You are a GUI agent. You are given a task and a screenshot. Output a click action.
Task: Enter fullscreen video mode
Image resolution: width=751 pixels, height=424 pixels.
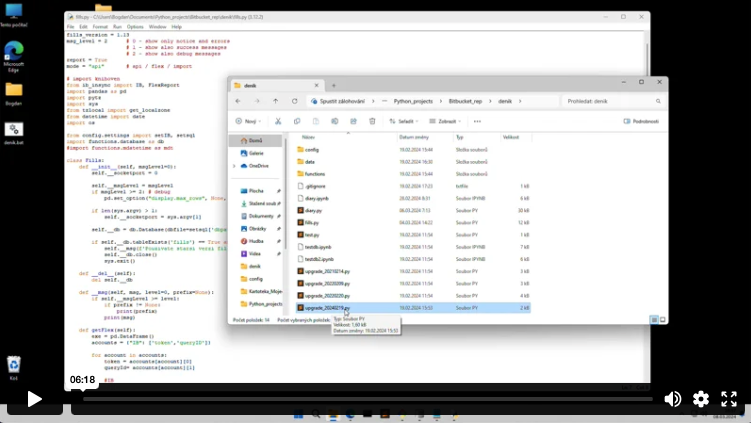click(x=729, y=399)
